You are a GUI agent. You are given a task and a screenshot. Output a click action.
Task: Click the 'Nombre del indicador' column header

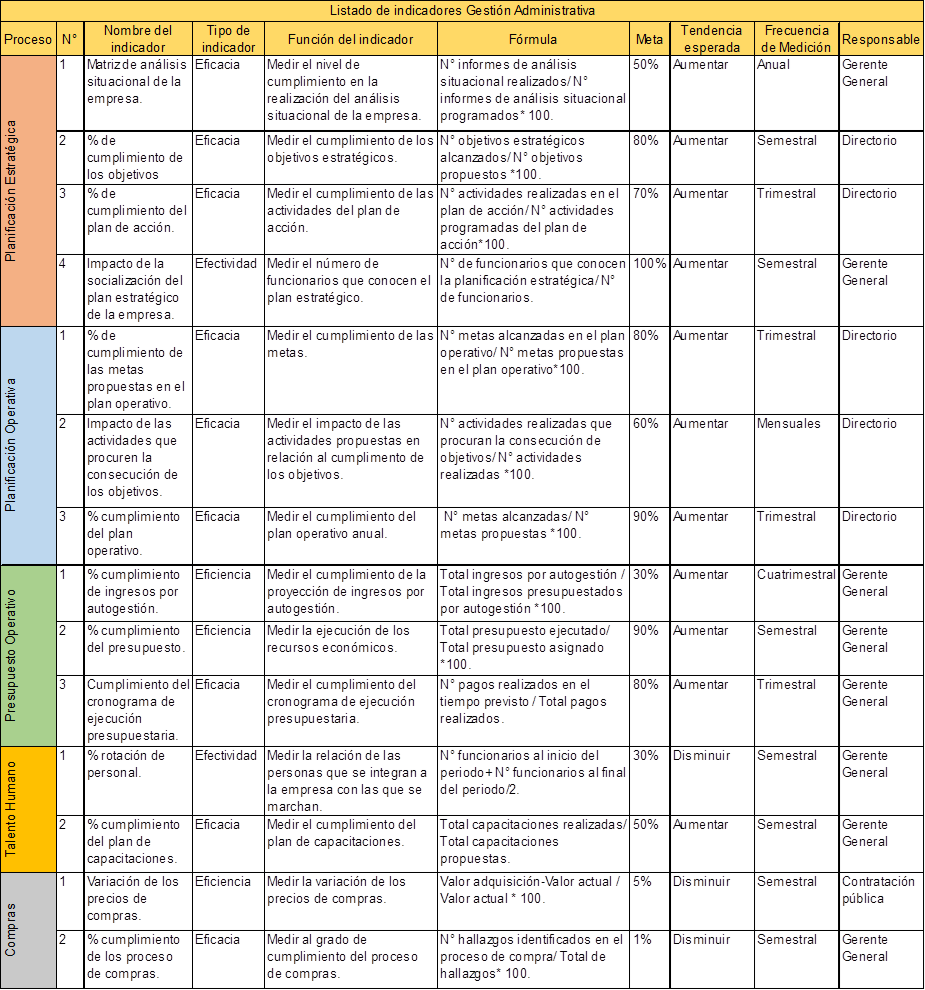(138, 39)
